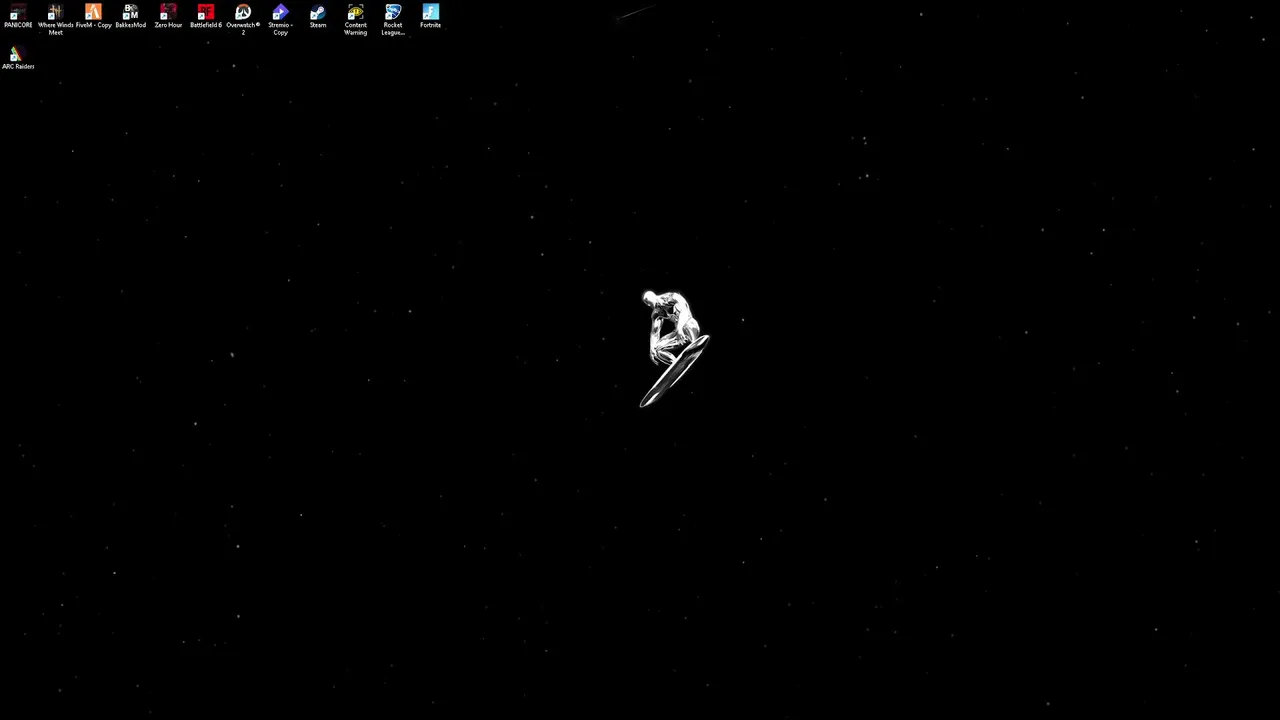
Task: Select the Where Winds Meet shortcut
Action: pyautogui.click(x=56, y=19)
